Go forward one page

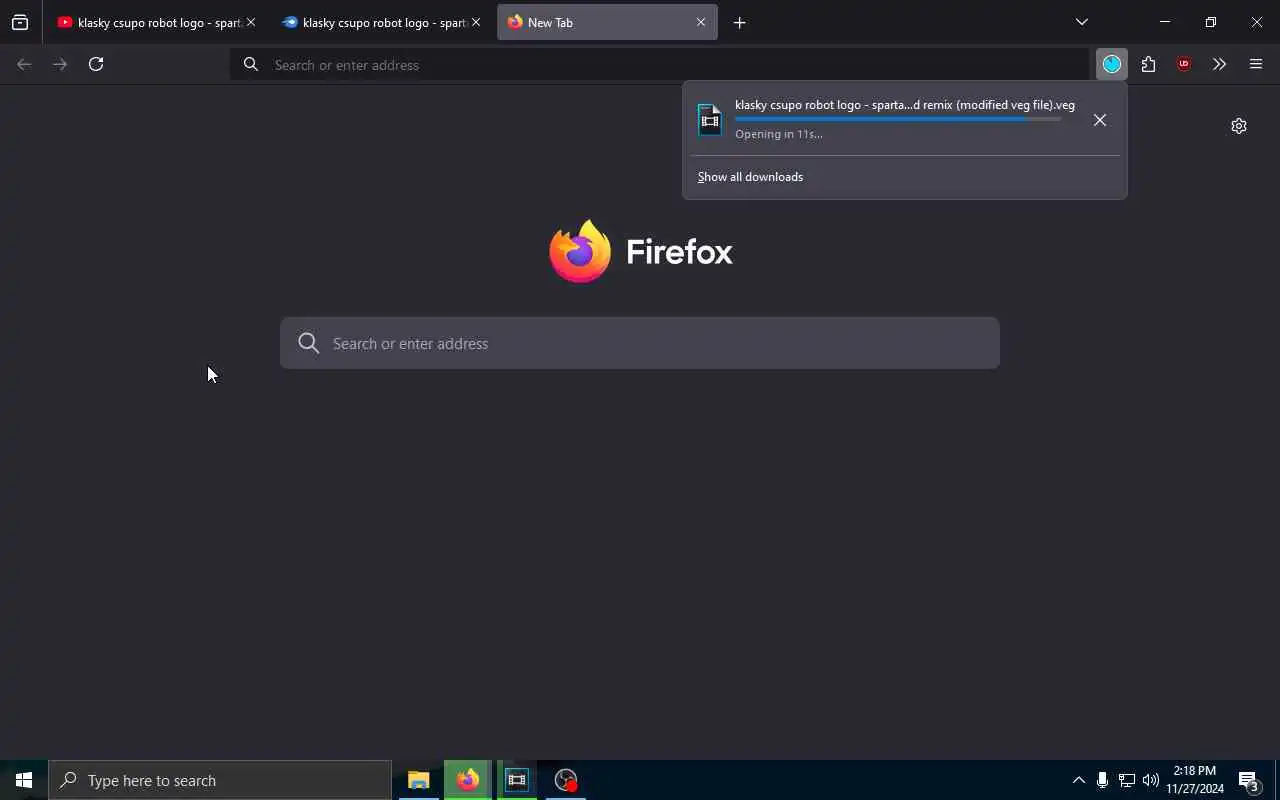[x=60, y=64]
